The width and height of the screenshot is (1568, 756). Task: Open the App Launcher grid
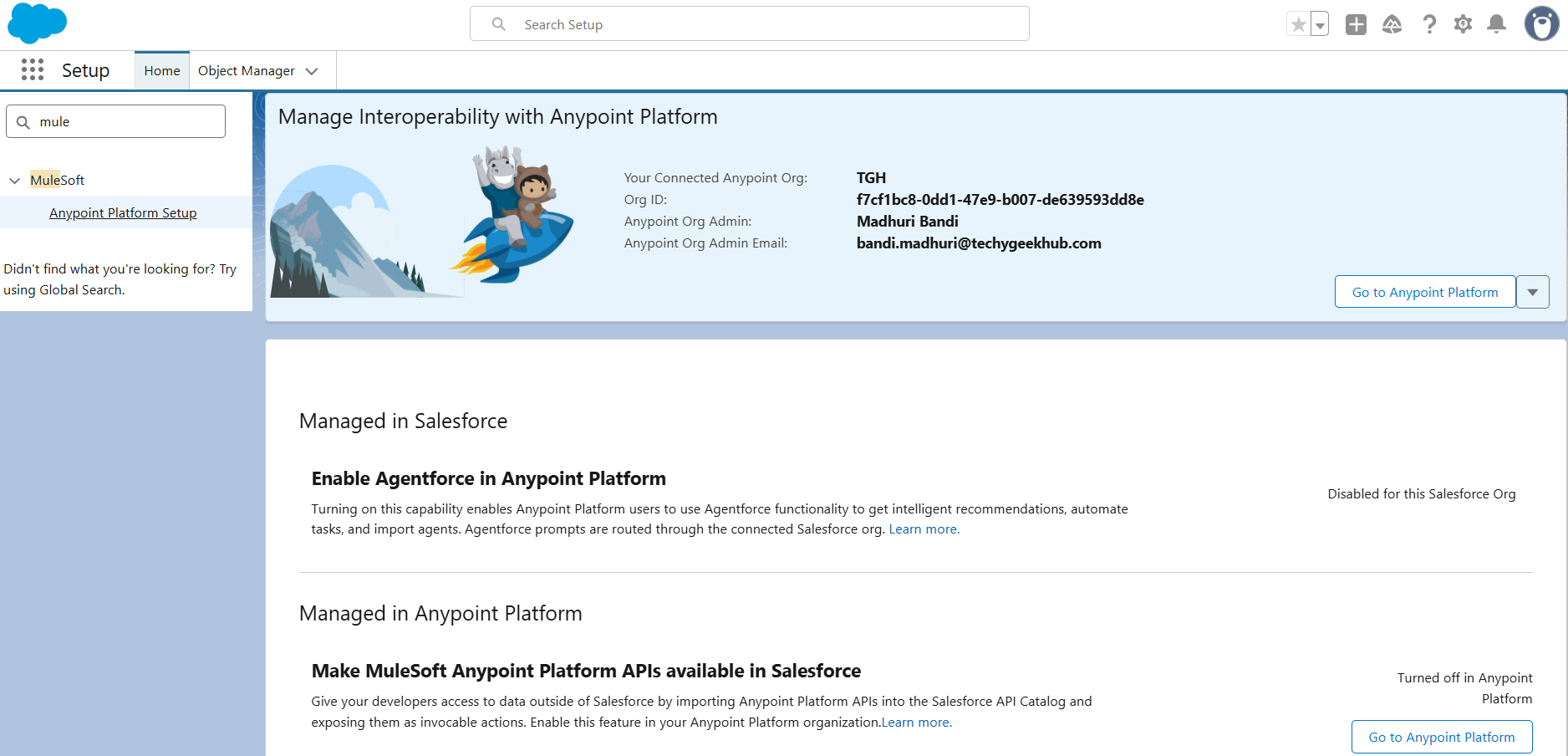pos(33,70)
